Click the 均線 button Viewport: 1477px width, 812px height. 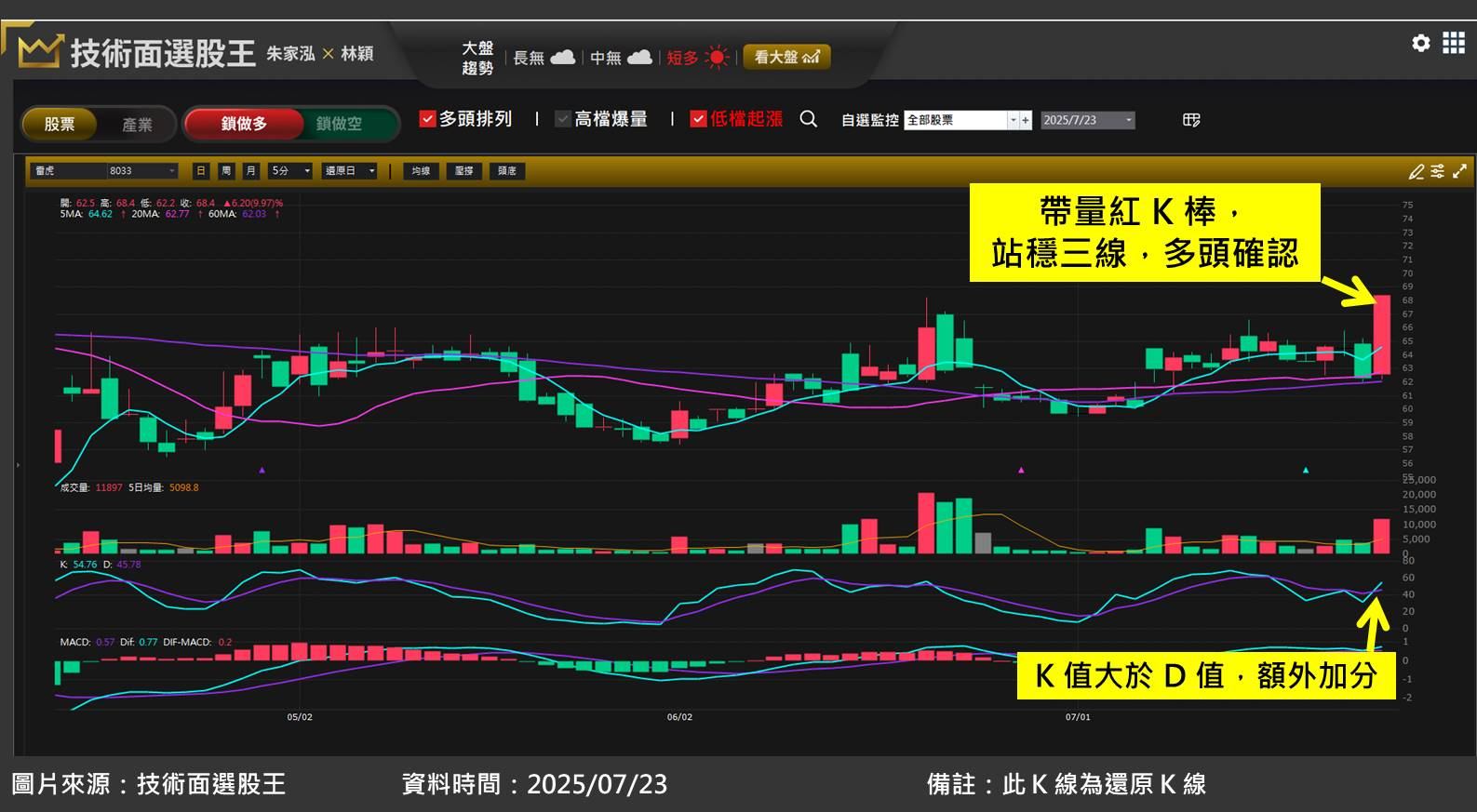(422, 171)
